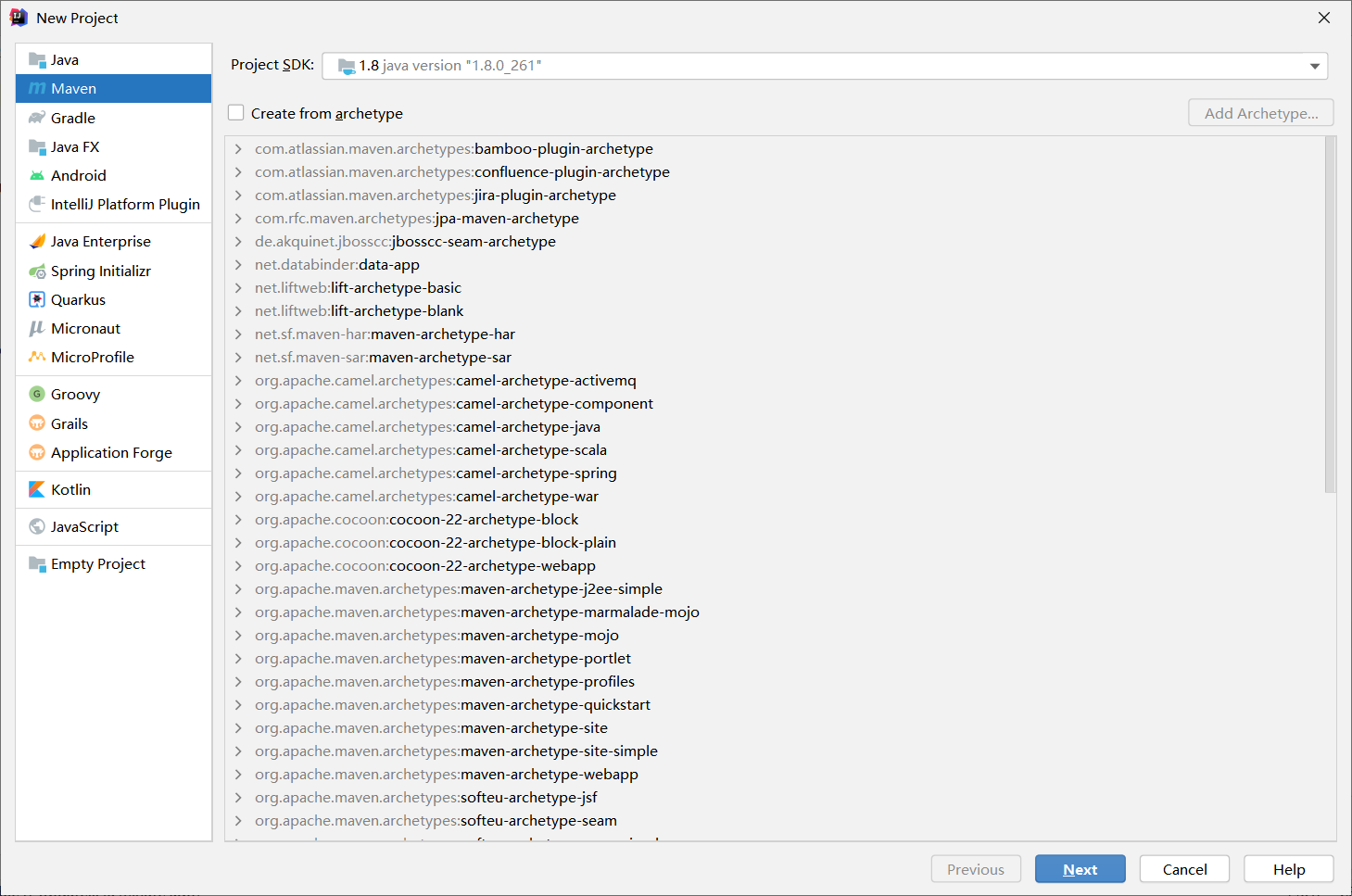Select the JavaScript globe icon

tap(37, 526)
